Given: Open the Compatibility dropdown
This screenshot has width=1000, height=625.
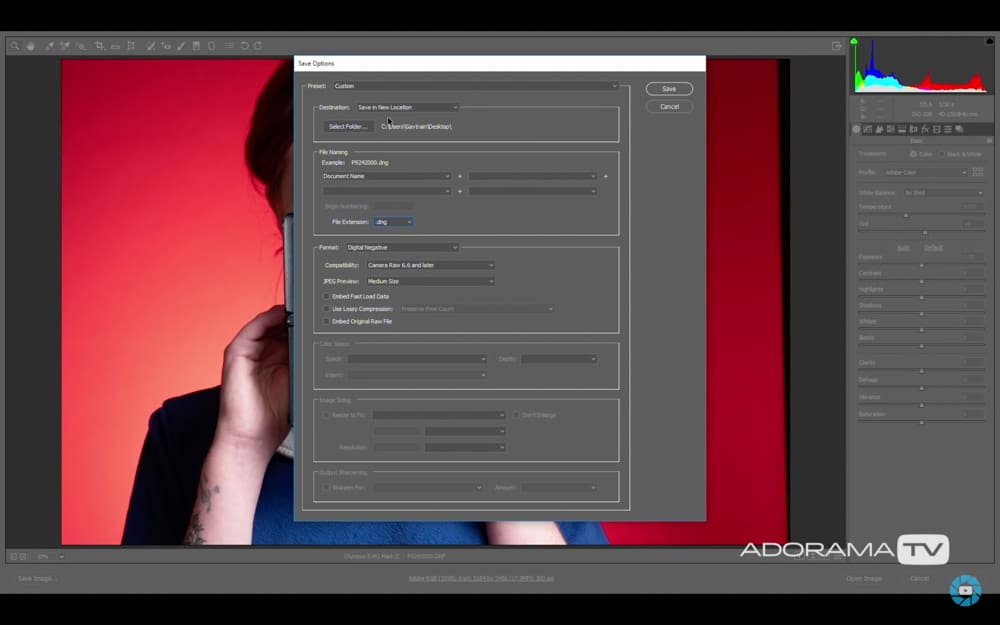Looking at the screenshot, I should pos(430,265).
